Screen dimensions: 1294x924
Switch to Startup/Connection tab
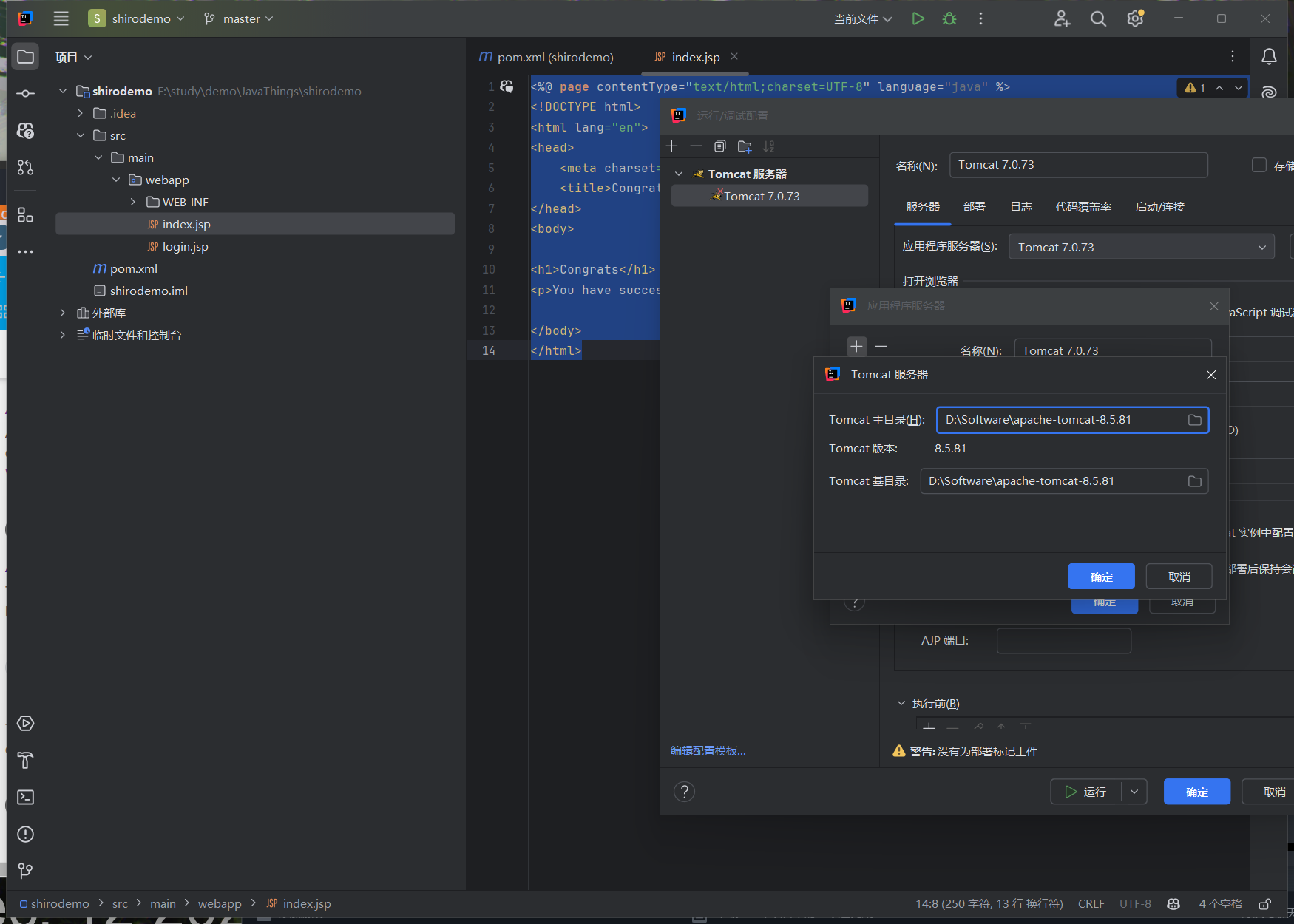[x=1159, y=207]
